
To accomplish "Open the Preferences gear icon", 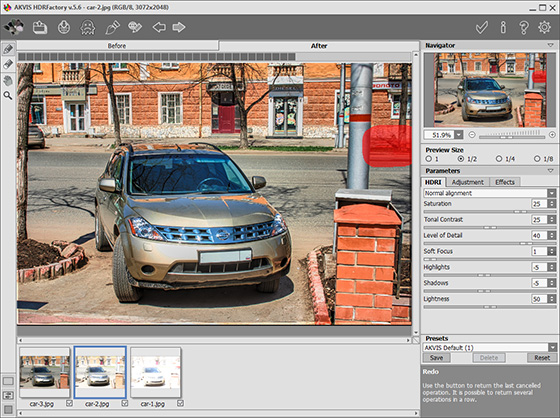I will point(544,28).
